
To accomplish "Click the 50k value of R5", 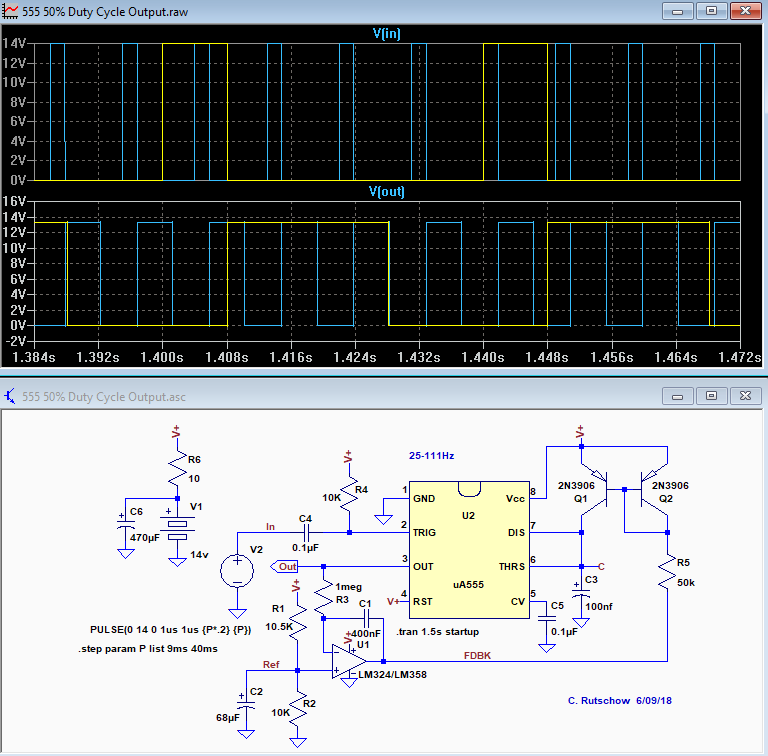I will coord(686,583).
